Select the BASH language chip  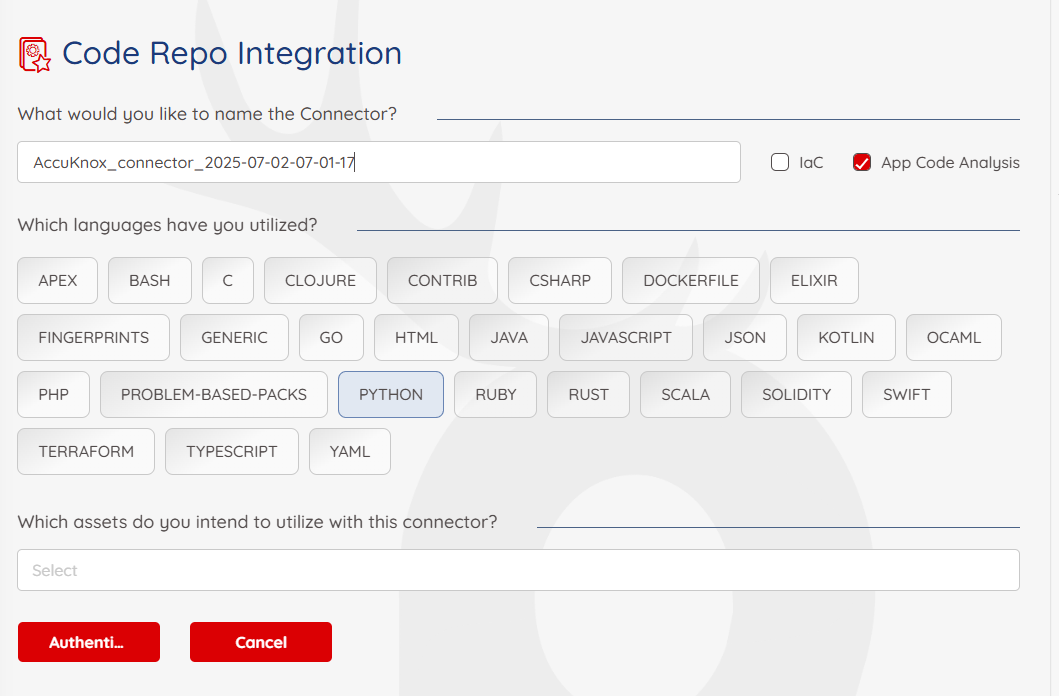pyautogui.click(x=150, y=280)
